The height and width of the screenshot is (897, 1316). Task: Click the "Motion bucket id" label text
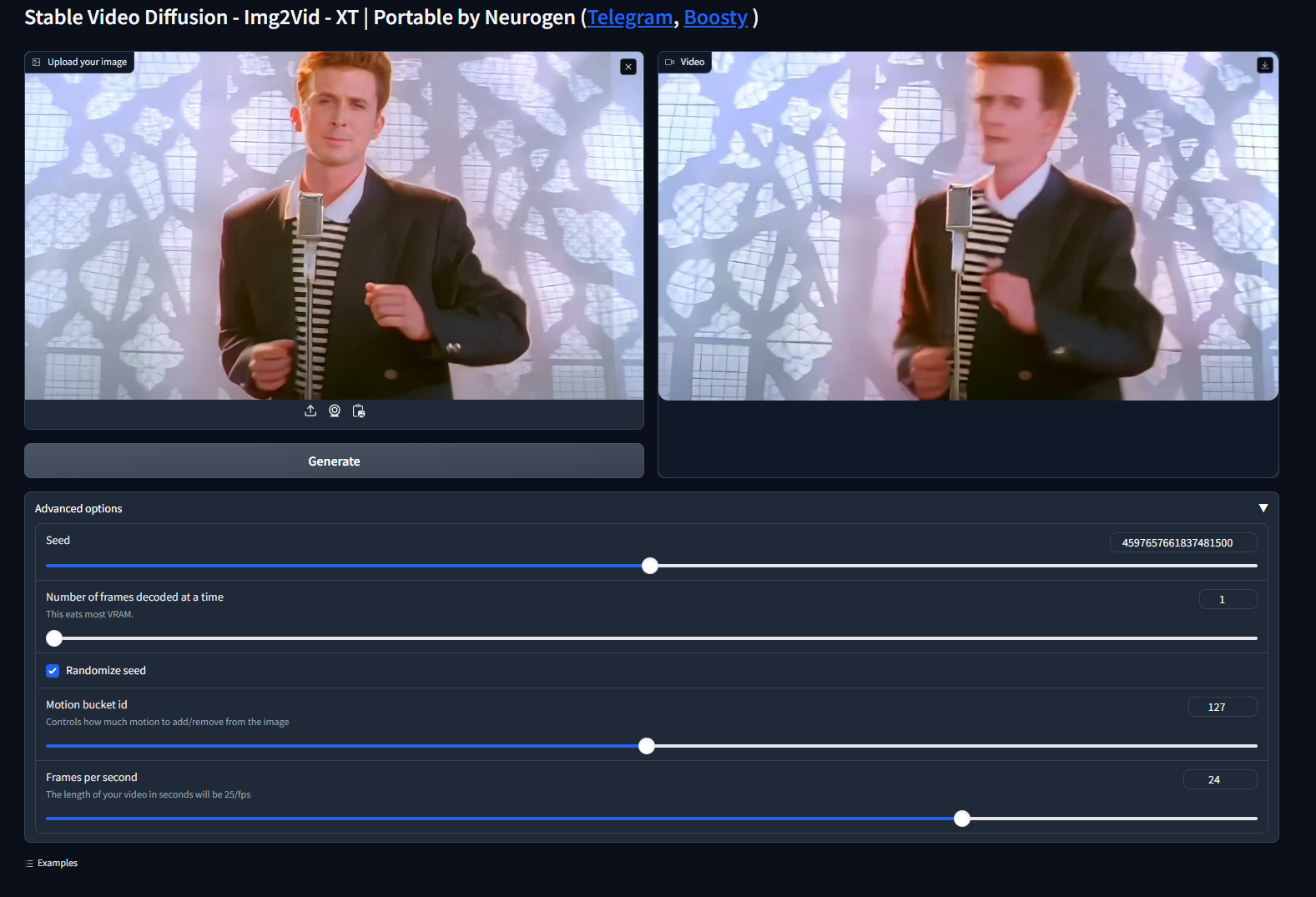pyautogui.click(x=87, y=705)
